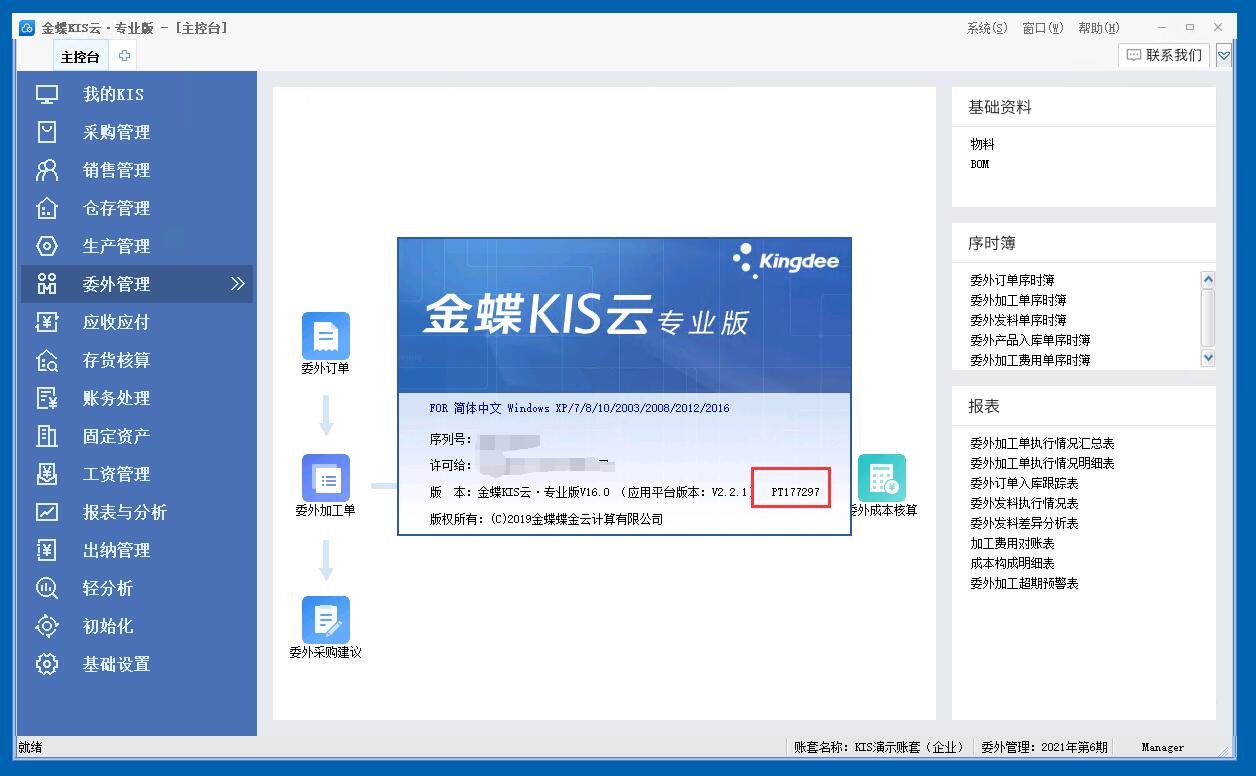
Task: Click the 报表与分析 chart icon
Action: 47,512
